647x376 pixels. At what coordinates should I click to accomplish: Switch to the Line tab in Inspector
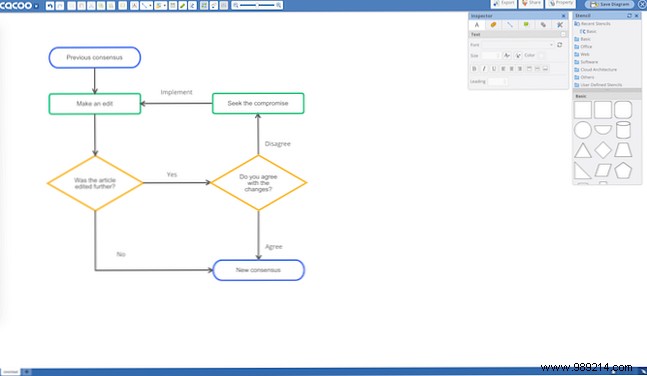tap(510, 25)
